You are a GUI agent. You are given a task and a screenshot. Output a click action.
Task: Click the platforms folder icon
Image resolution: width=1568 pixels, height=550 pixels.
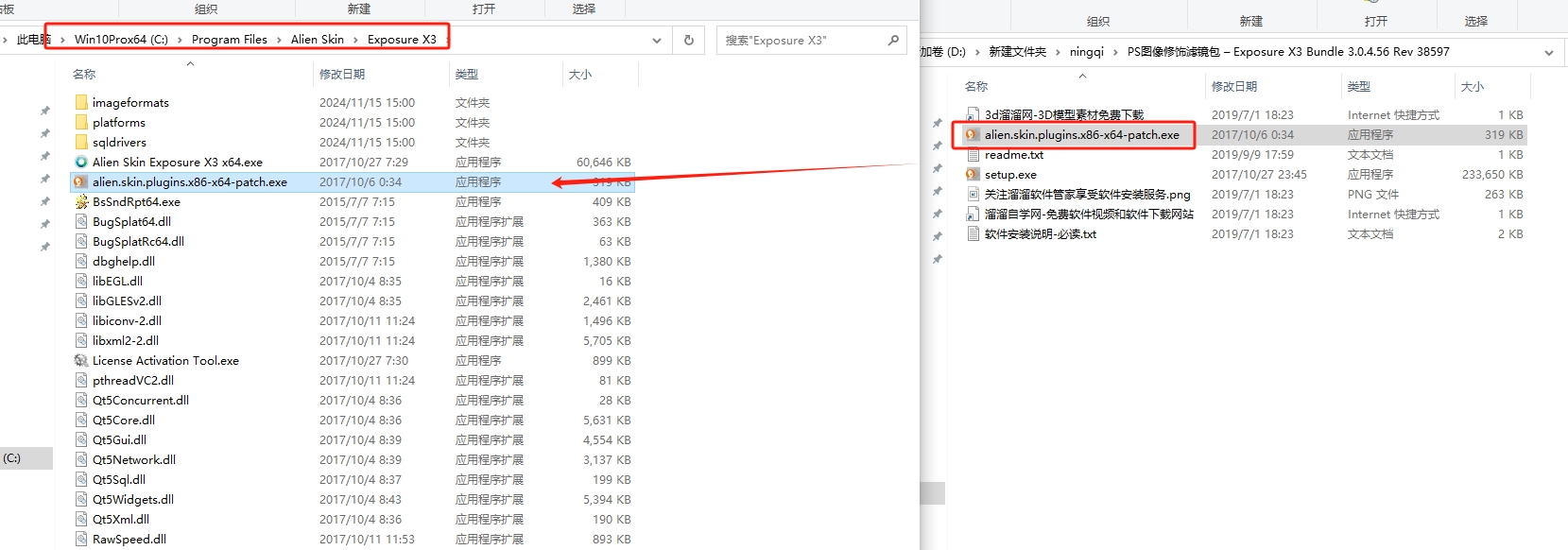click(x=81, y=122)
